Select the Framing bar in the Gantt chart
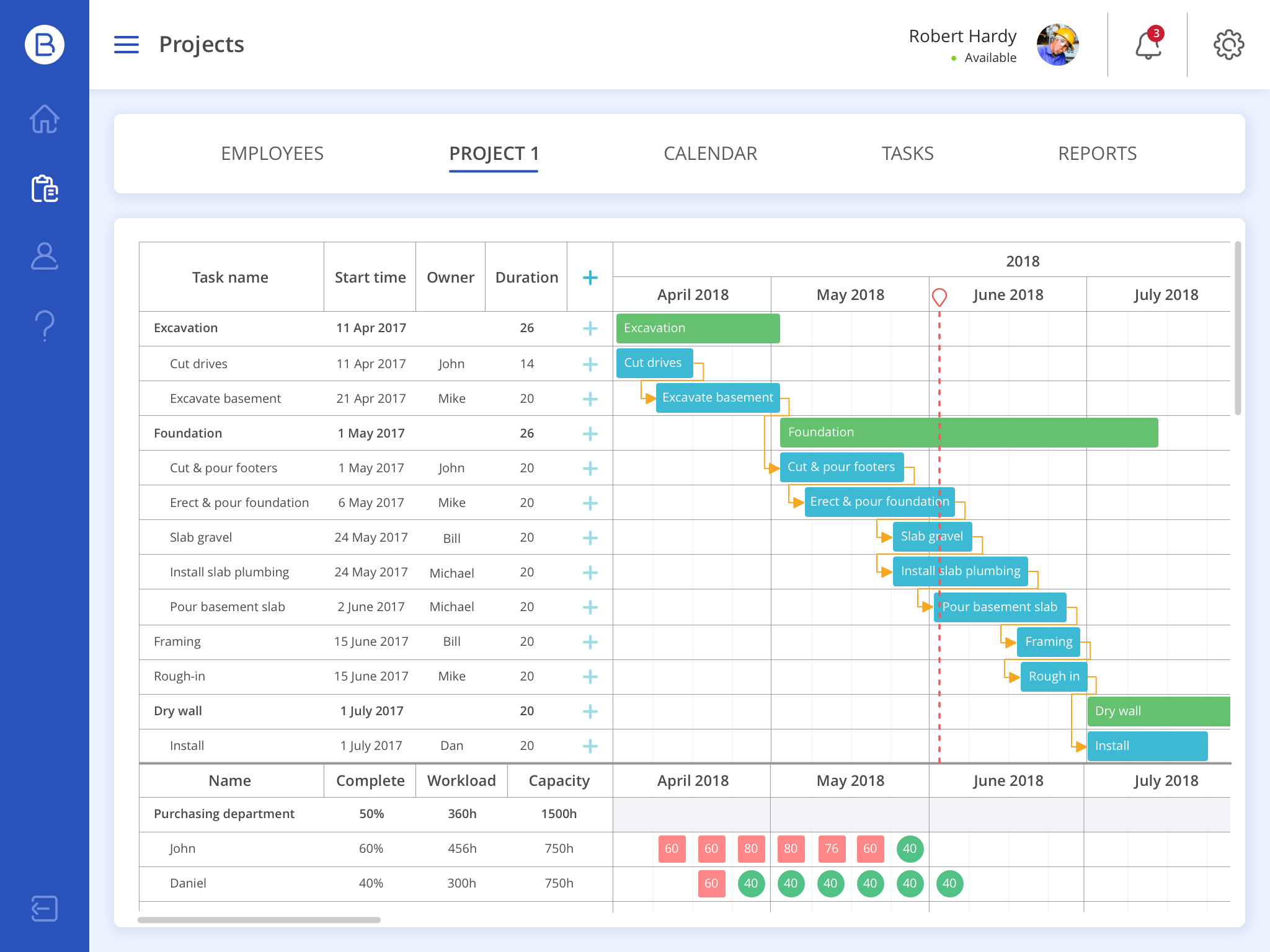This screenshot has height=952, width=1270. (1048, 641)
